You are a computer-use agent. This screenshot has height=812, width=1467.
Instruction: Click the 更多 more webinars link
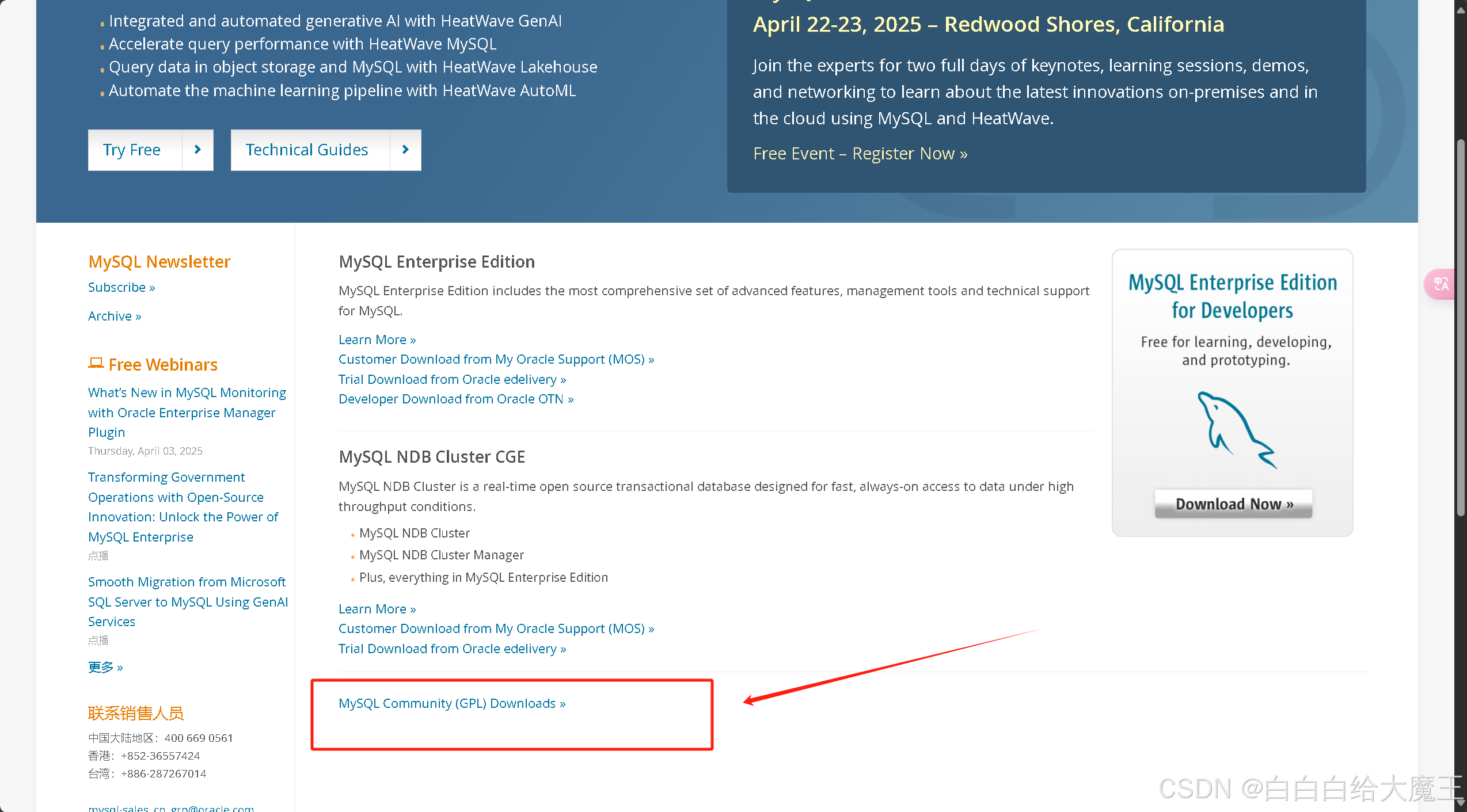105,667
